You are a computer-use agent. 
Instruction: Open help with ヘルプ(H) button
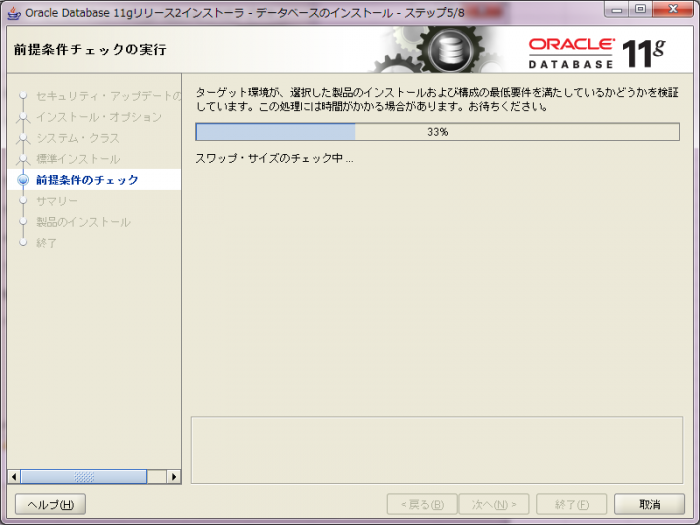tap(50, 504)
